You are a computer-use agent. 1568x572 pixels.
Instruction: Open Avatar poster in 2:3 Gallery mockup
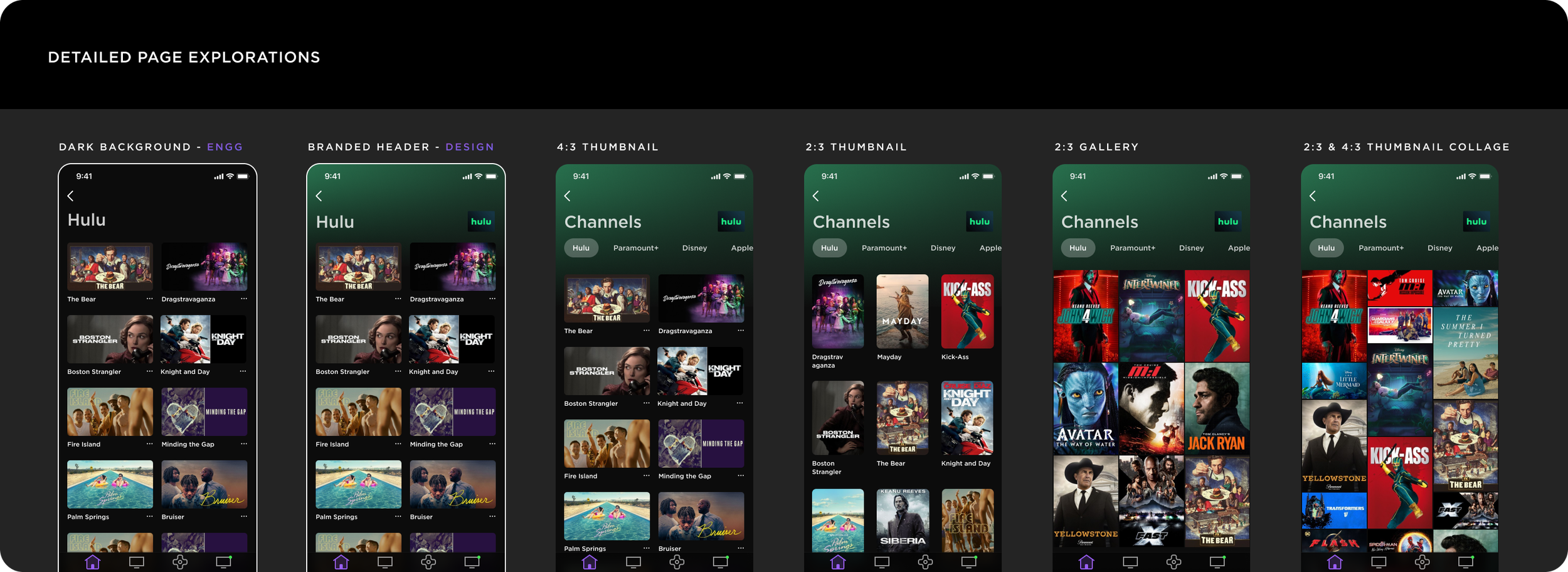pyautogui.click(x=1085, y=408)
